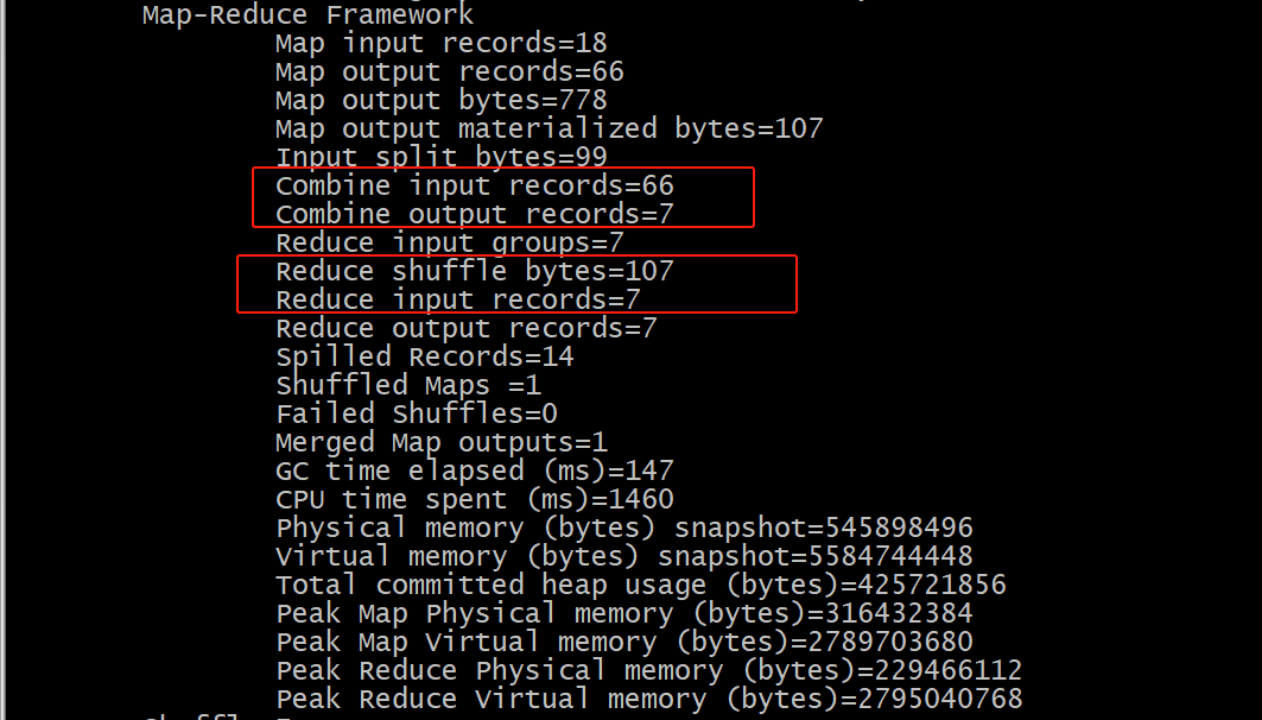Image resolution: width=1262 pixels, height=720 pixels.
Task: Select the Map output records=66 text
Action: pos(449,72)
